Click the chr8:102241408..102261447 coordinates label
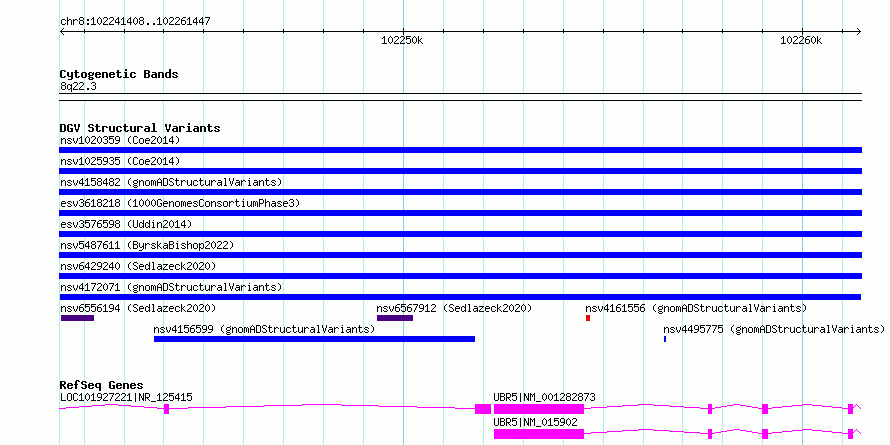Viewport: 890px width, 445px height. 135,22
